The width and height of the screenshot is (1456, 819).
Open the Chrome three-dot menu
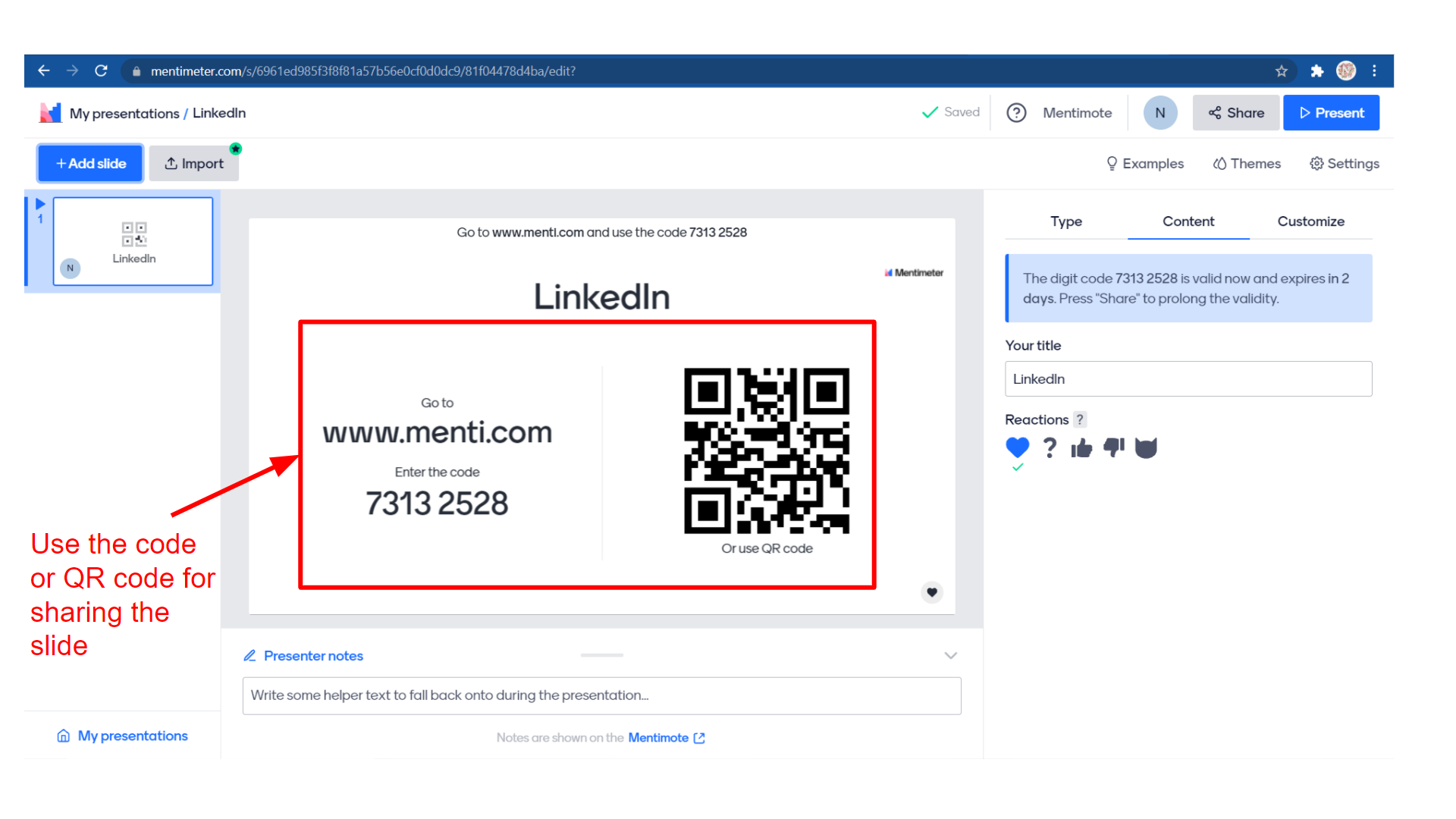click(x=1374, y=71)
